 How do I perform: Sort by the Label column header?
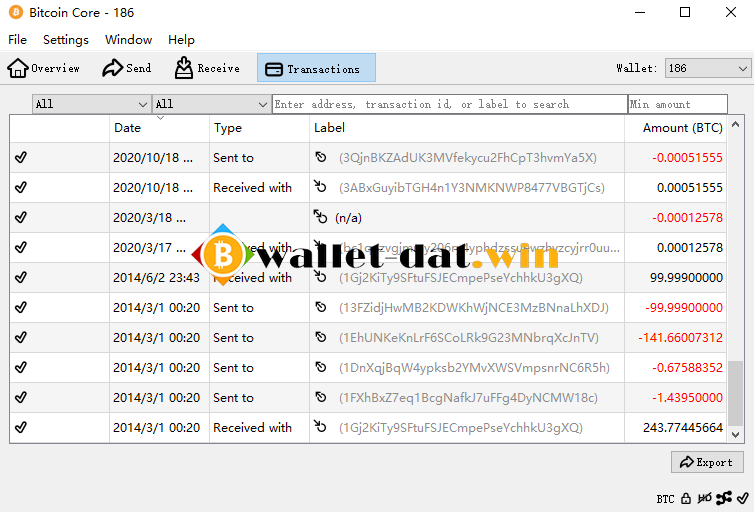(467, 128)
